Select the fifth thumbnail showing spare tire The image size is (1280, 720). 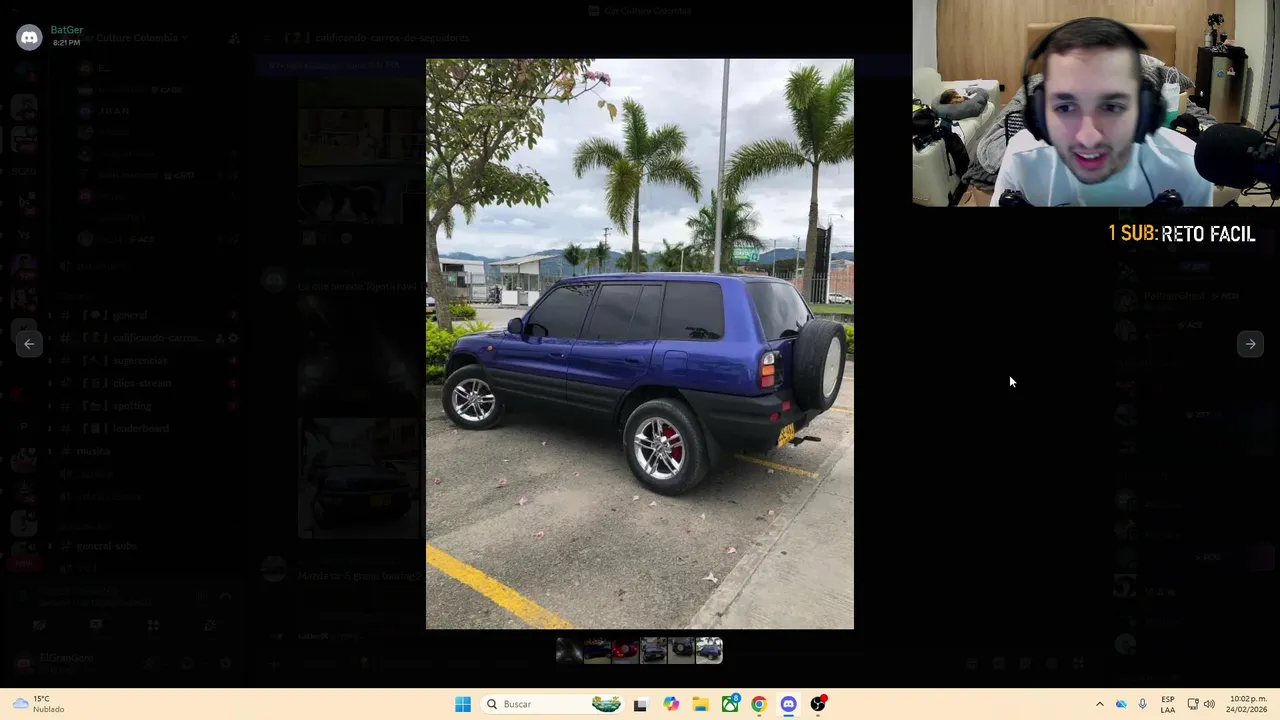point(681,651)
